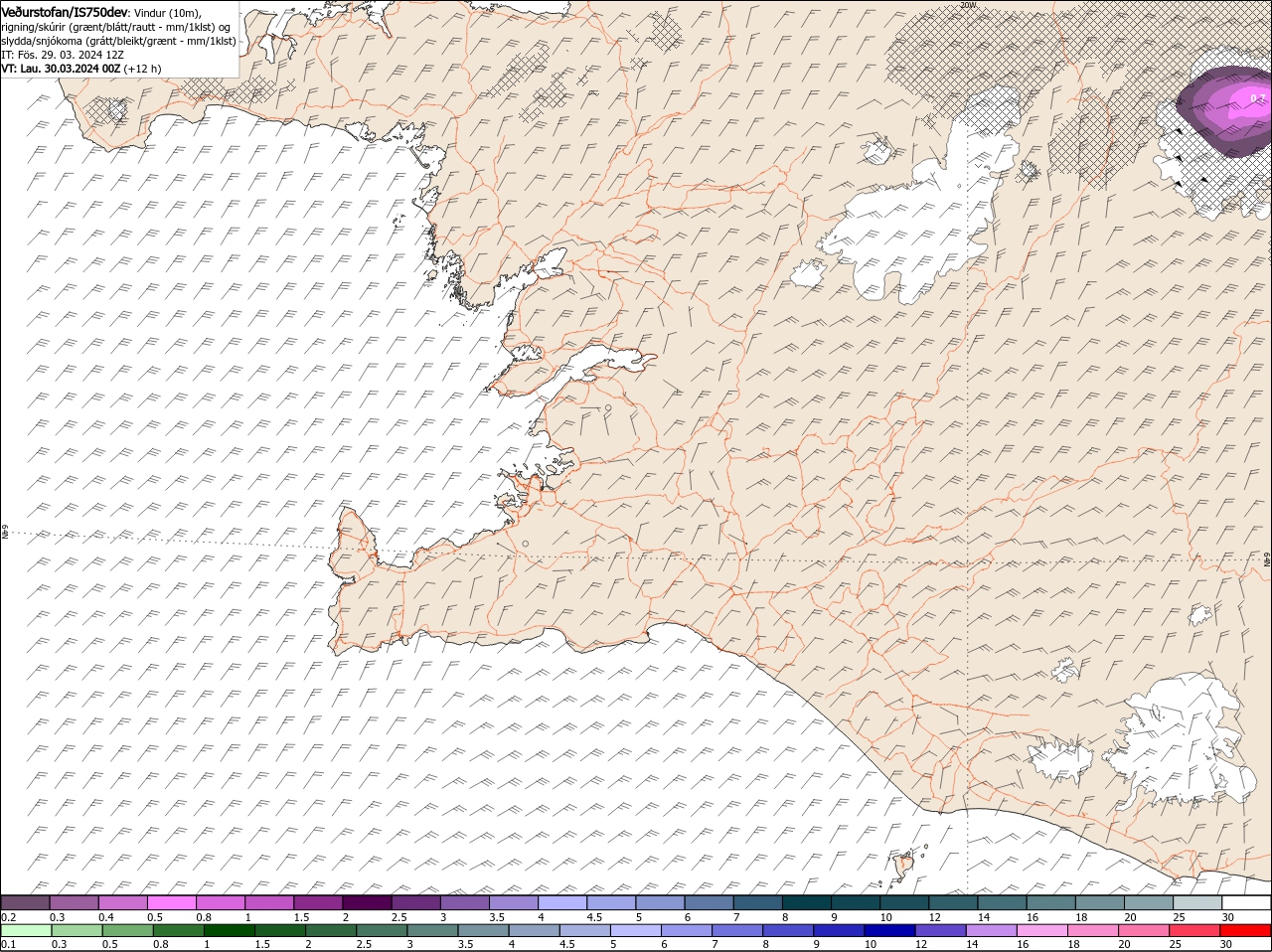
Task: Pick the pale periwinkle 5 swatch in lower scale
Action: [x=636, y=930]
